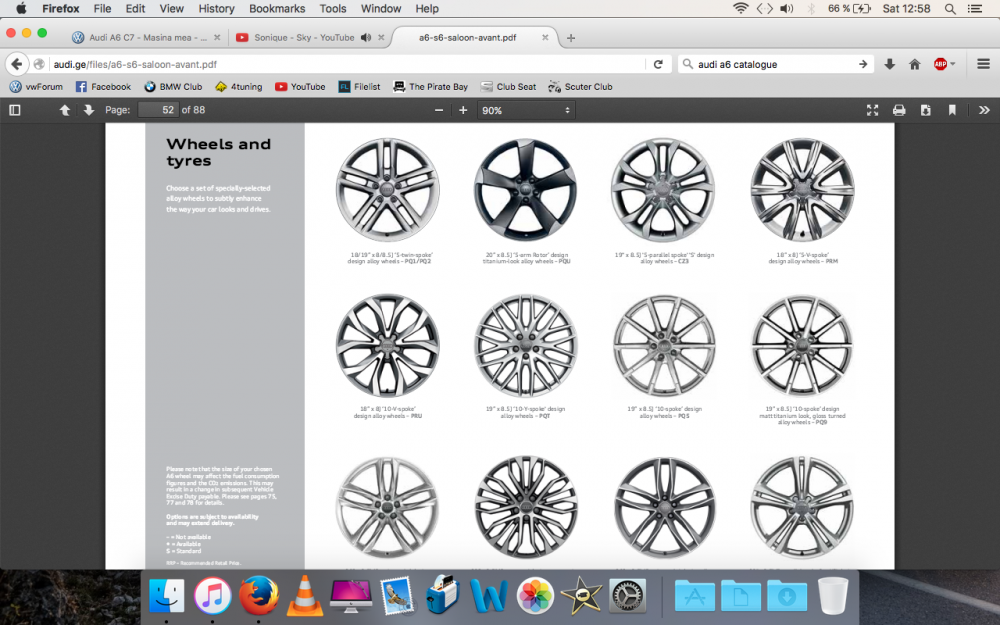Image resolution: width=1000 pixels, height=625 pixels.
Task: Toggle the bookmark for the current page
Action: (x=952, y=110)
